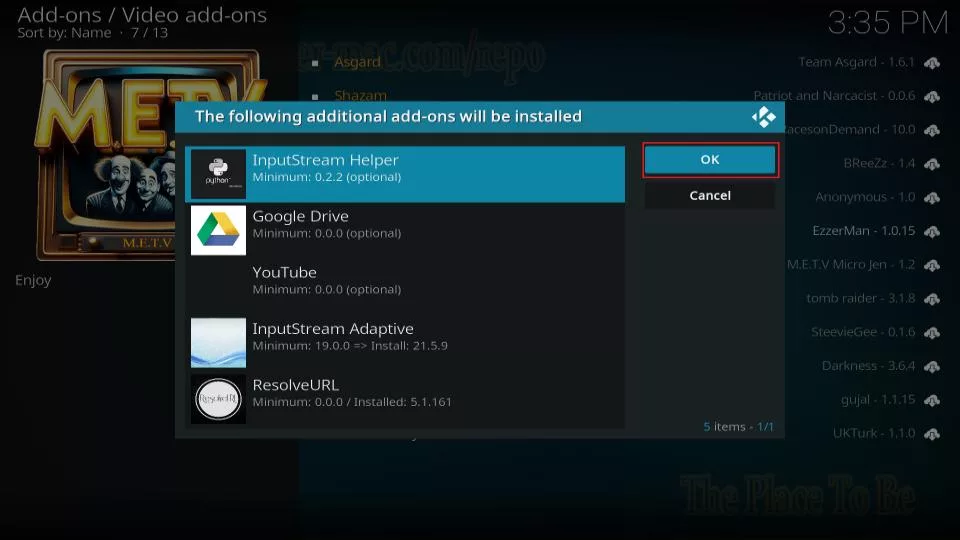This screenshot has width=960, height=540.
Task: Open the Asgard add-on entry
Action: click(x=357, y=62)
